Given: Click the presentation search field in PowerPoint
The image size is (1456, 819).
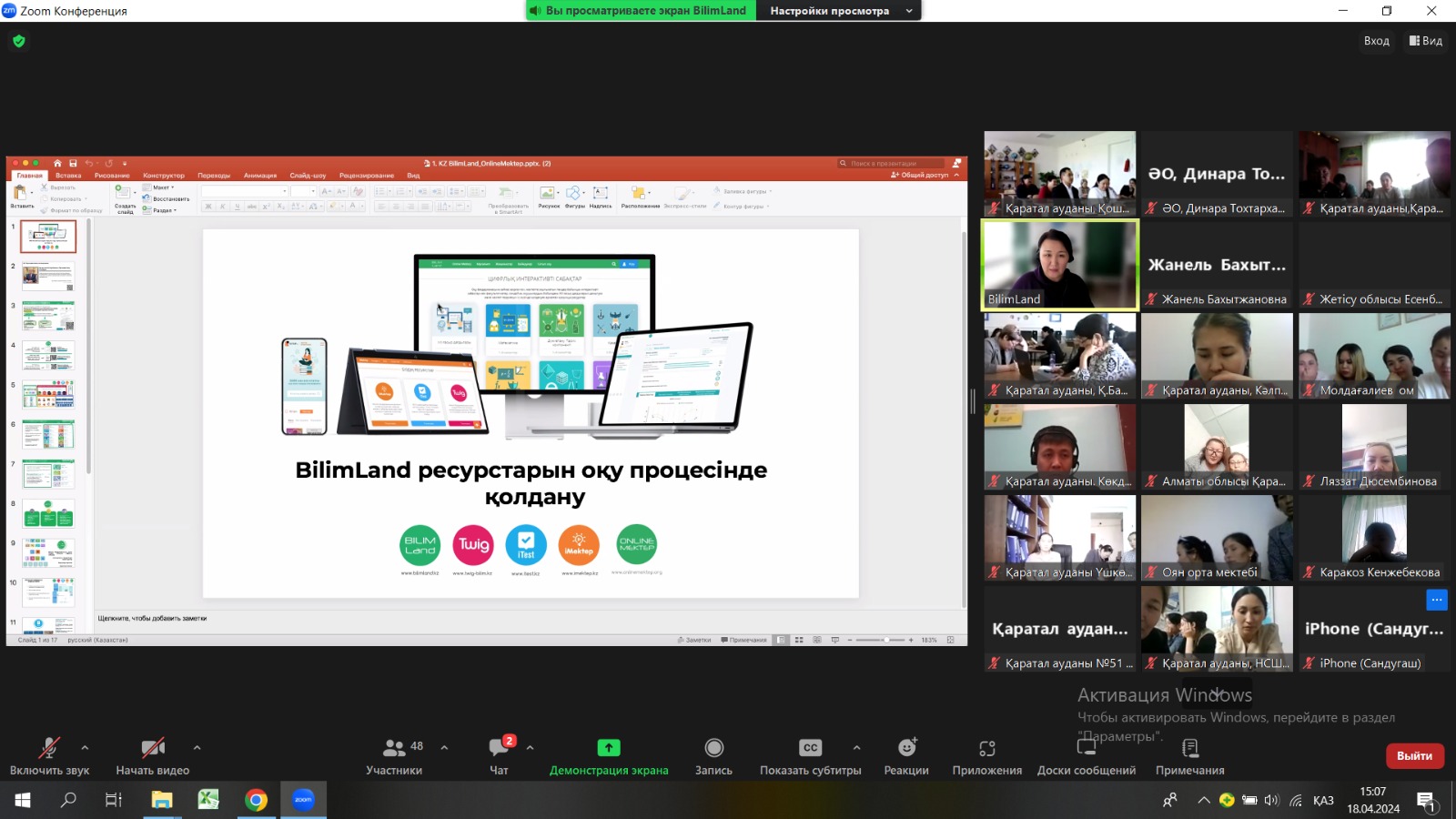Looking at the screenshot, I should pos(889,164).
